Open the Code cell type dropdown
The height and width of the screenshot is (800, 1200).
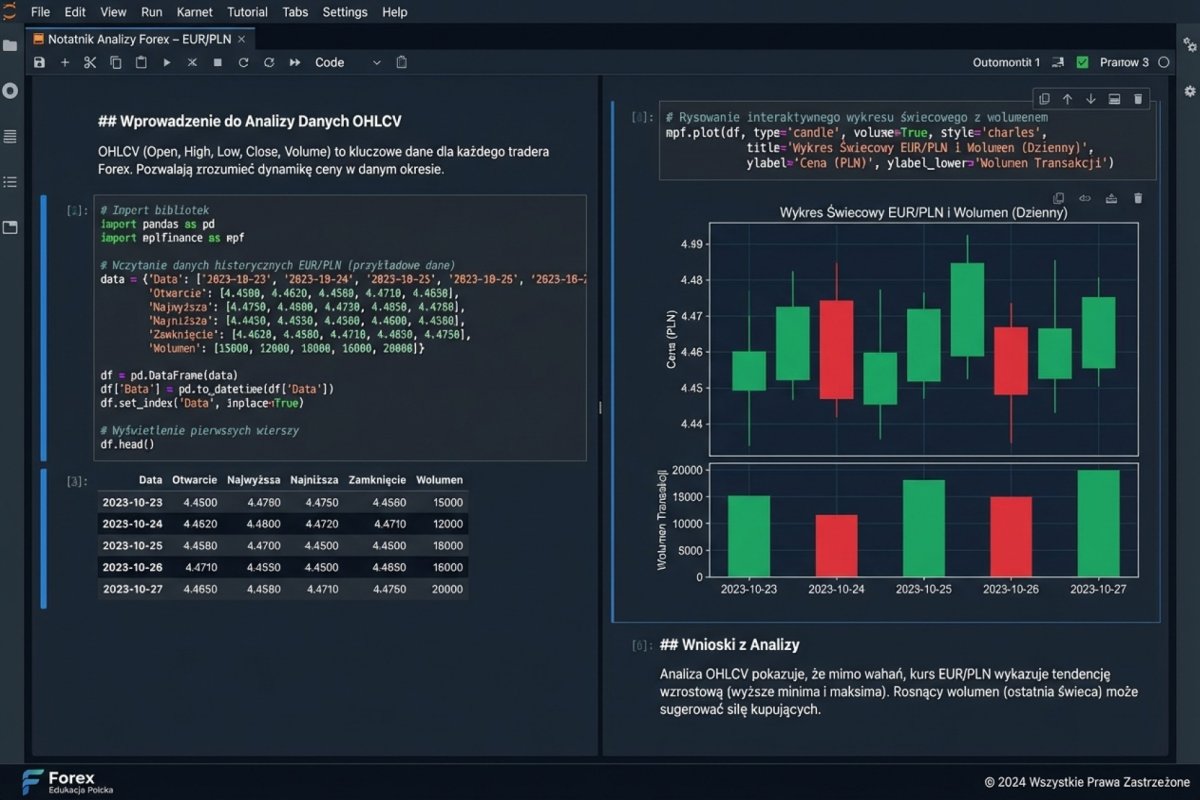pyautogui.click(x=330, y=62)
